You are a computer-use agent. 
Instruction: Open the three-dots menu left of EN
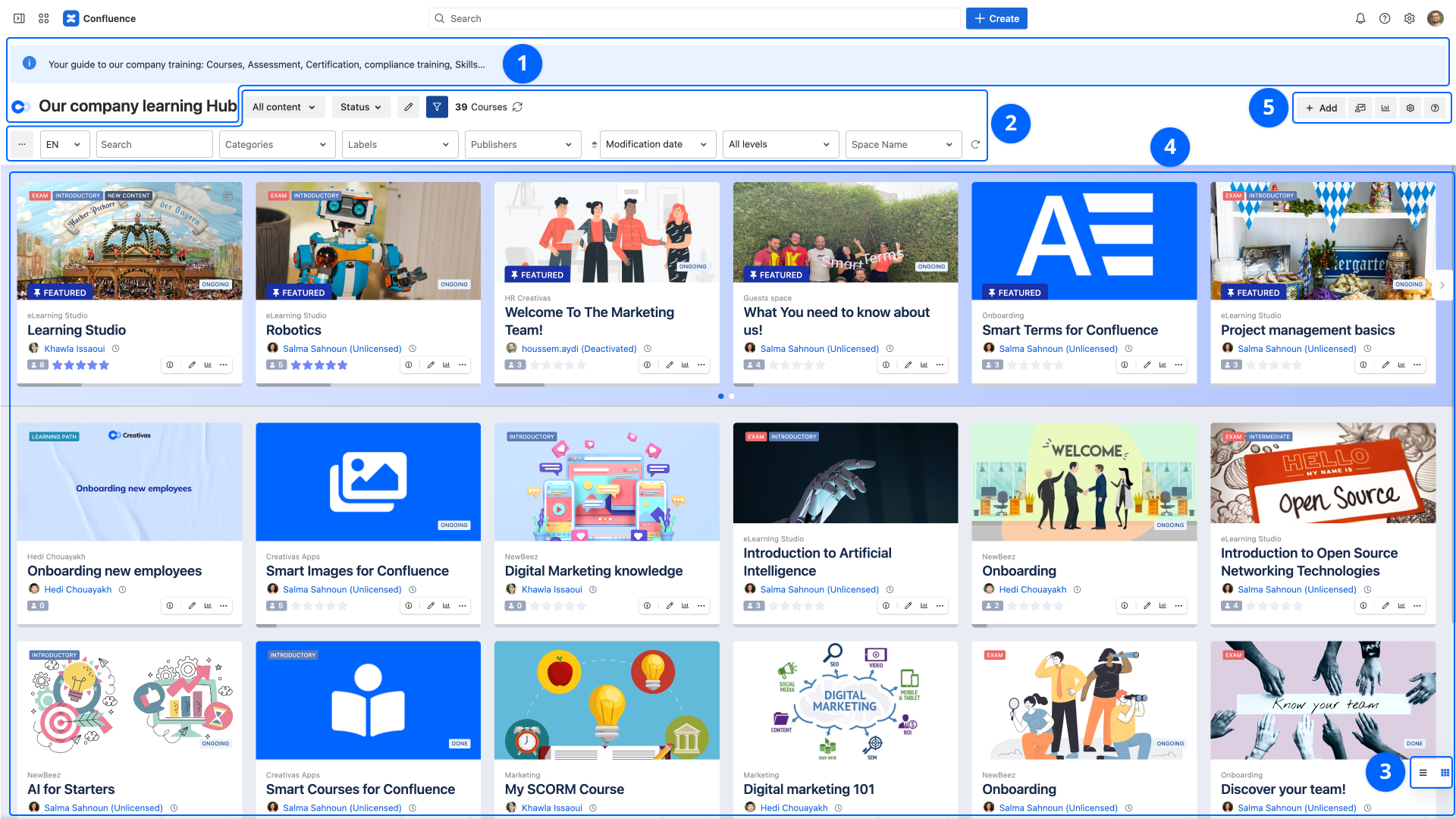click(22, 144)
